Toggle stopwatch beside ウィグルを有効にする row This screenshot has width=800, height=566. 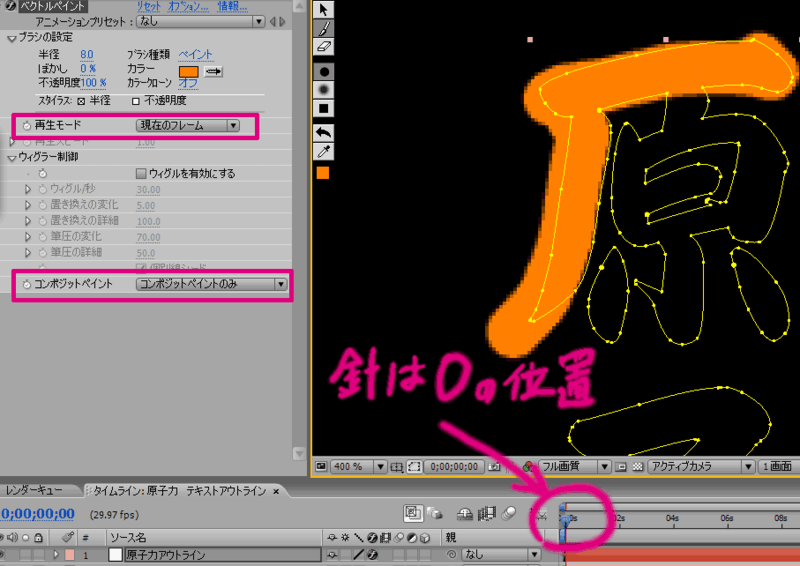tap(43, 174)
